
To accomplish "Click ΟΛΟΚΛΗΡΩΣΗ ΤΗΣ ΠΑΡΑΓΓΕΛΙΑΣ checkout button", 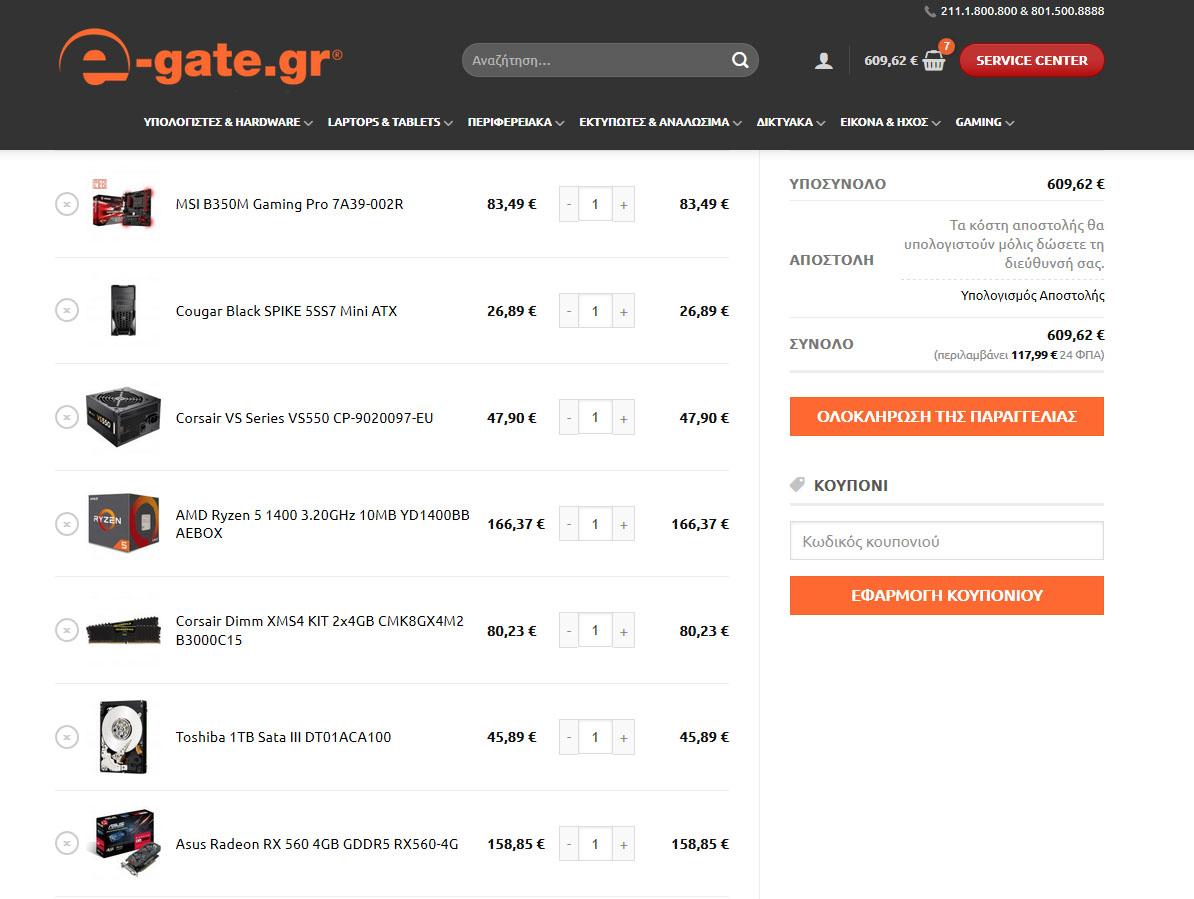I will 947,416.
